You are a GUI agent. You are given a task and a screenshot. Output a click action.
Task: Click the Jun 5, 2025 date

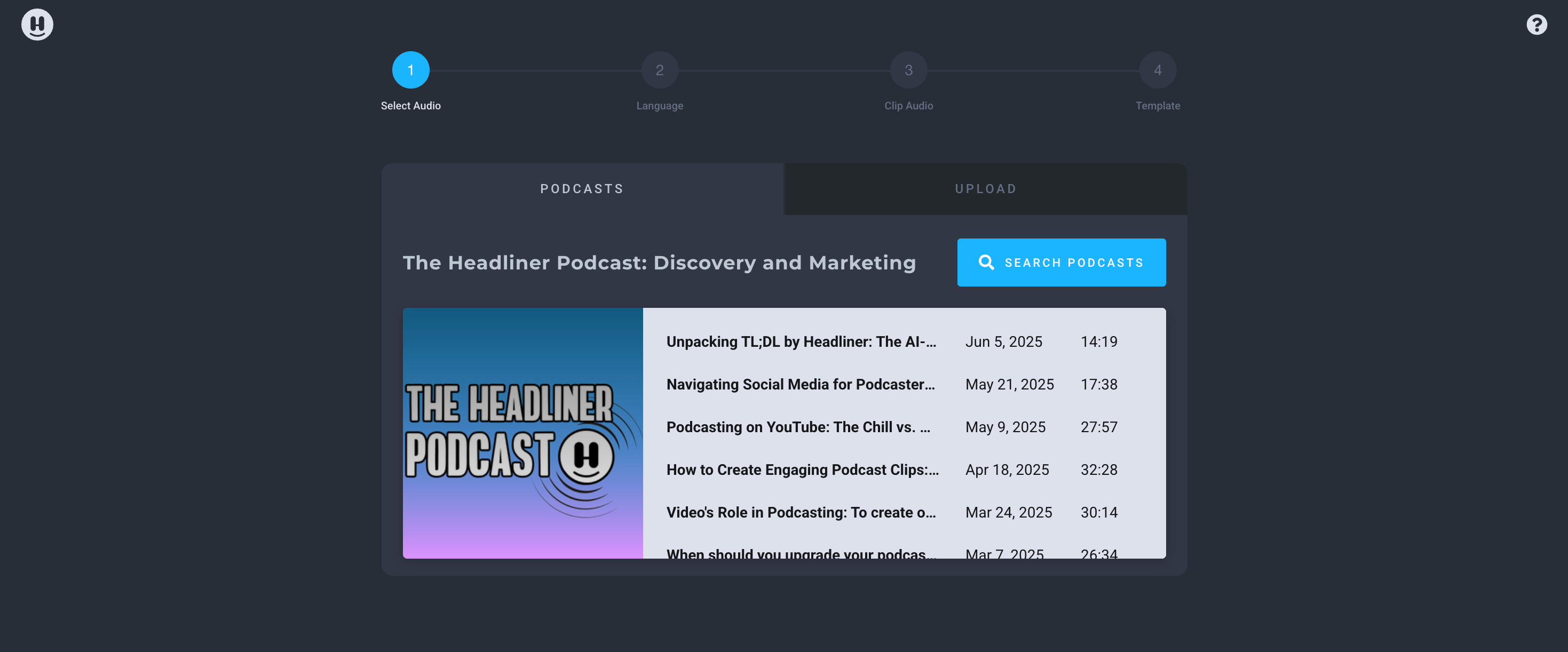[1004, 341]
